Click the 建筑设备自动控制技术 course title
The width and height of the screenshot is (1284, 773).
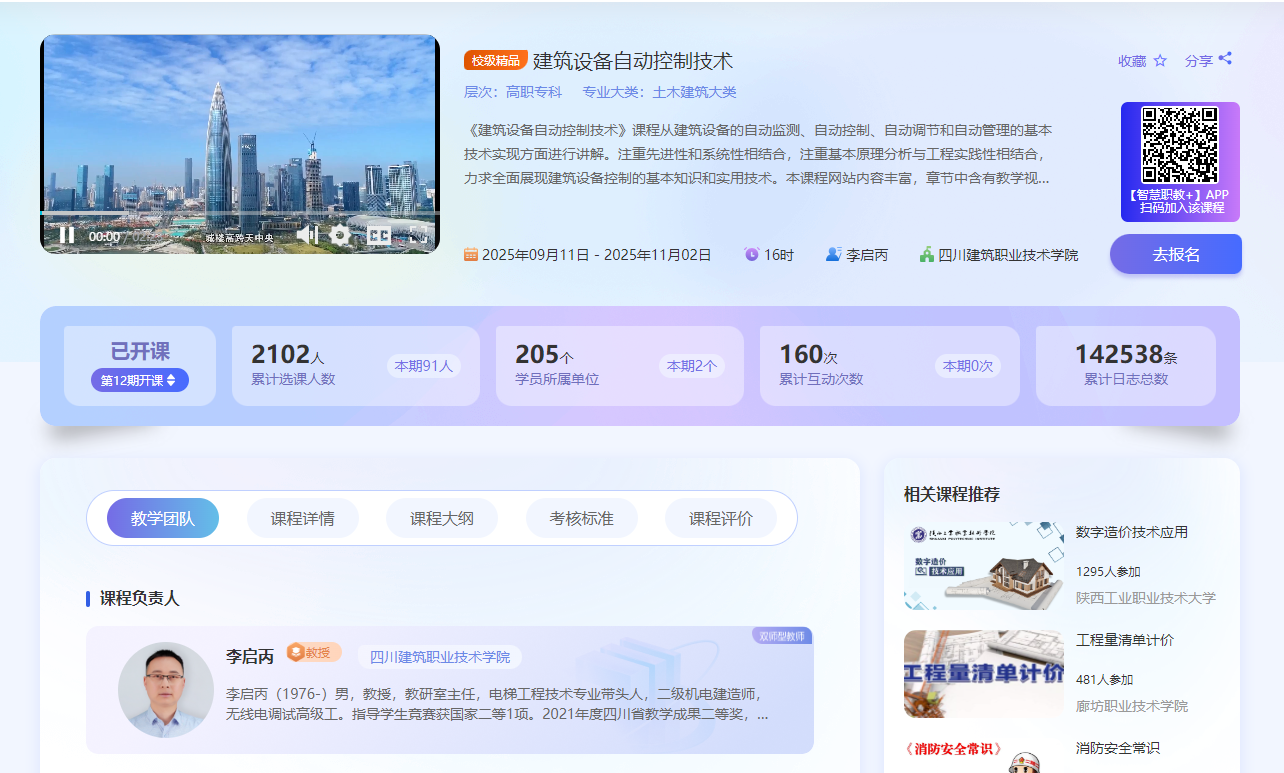click(x=633, y=60)
